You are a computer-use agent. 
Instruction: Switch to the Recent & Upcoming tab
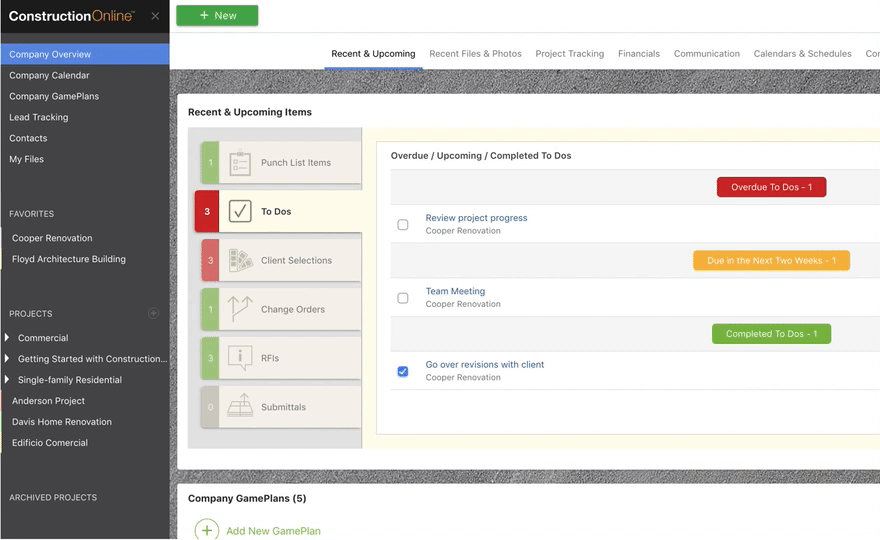(373, 54)
